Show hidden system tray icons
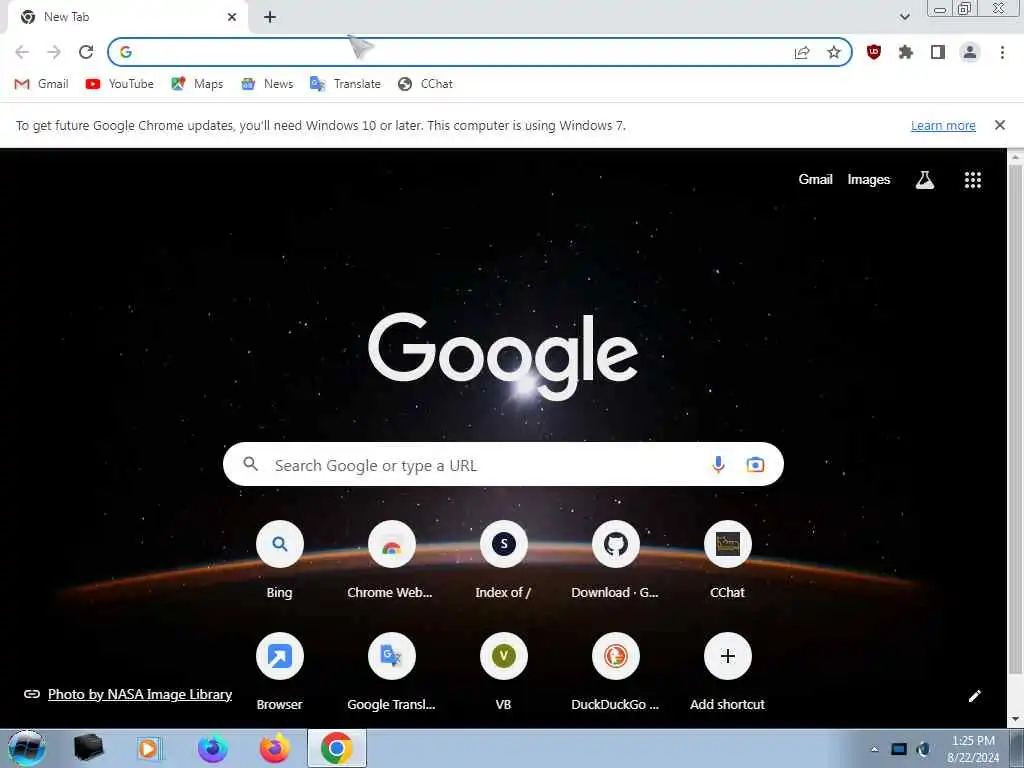The width and height of the screenshot is (1024, 768). coord(874,749)
